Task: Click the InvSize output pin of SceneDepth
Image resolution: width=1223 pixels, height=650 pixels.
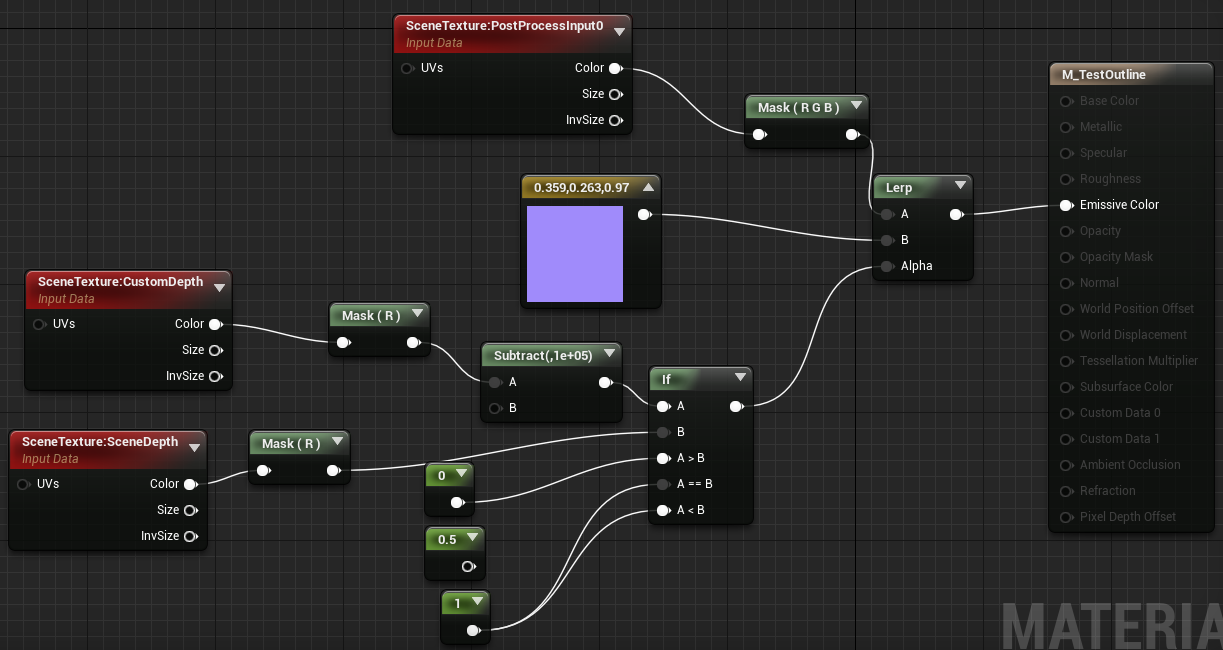Action: coord(190,536)
